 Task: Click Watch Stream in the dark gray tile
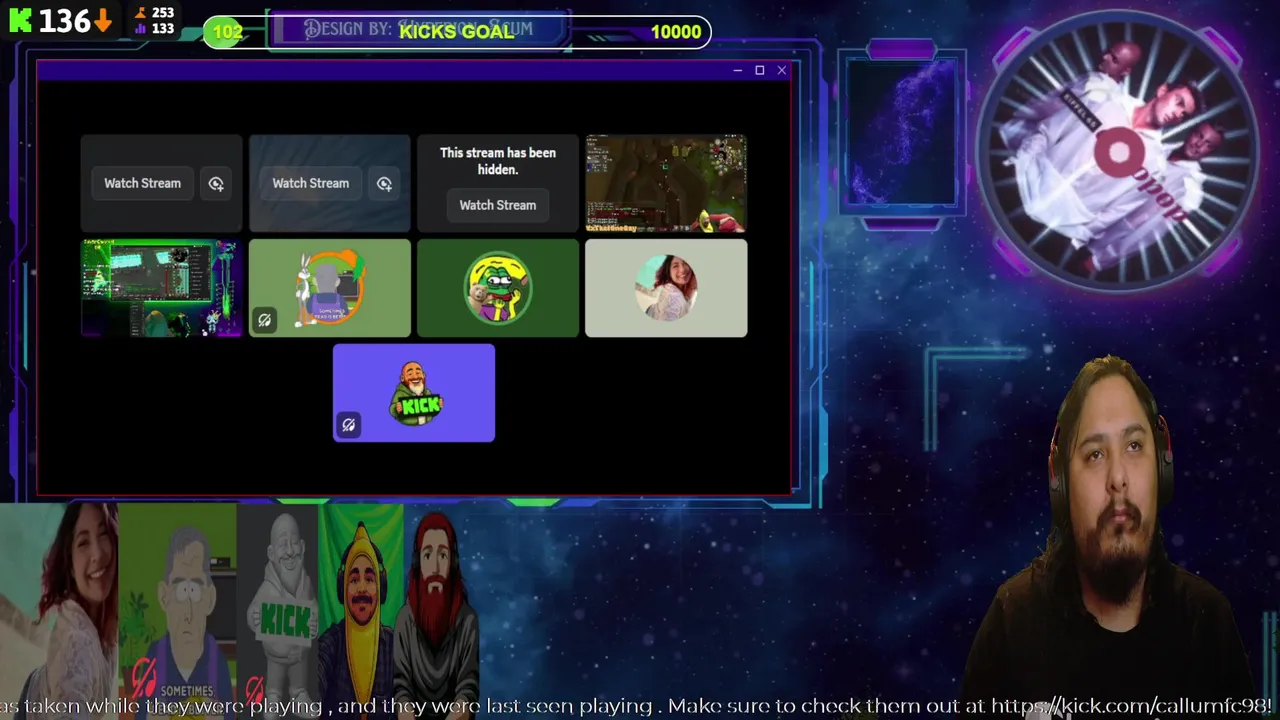pyautogui.click(x=143, y=183)
